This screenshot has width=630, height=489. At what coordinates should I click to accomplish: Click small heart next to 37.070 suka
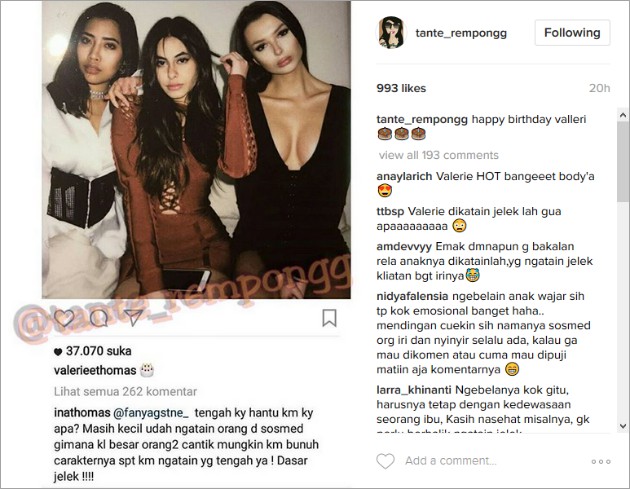(58, 352)
